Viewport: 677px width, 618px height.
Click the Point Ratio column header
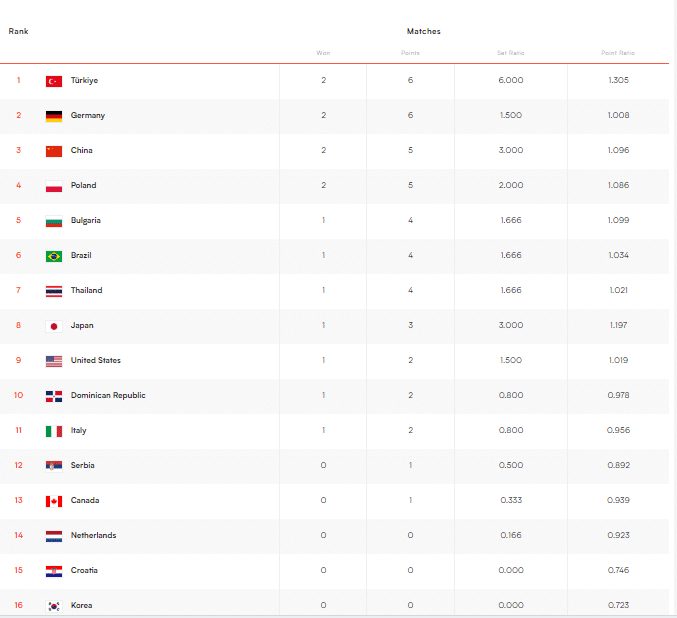point(618,53)
